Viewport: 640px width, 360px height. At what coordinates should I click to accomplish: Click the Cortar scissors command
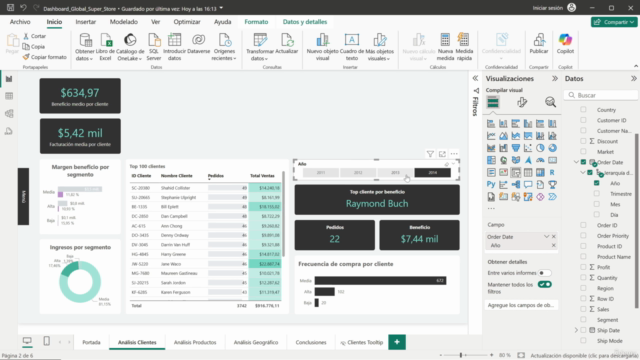(35, 36)
